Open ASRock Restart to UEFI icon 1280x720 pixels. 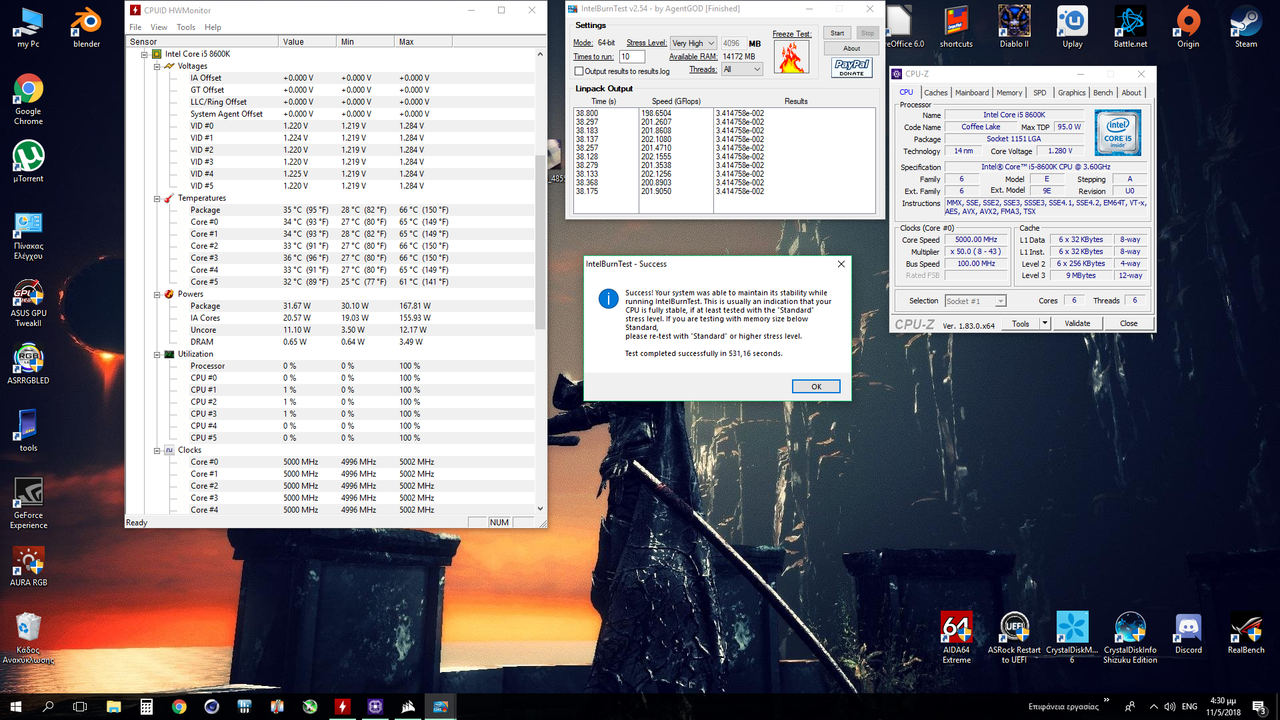[1014, 637]
